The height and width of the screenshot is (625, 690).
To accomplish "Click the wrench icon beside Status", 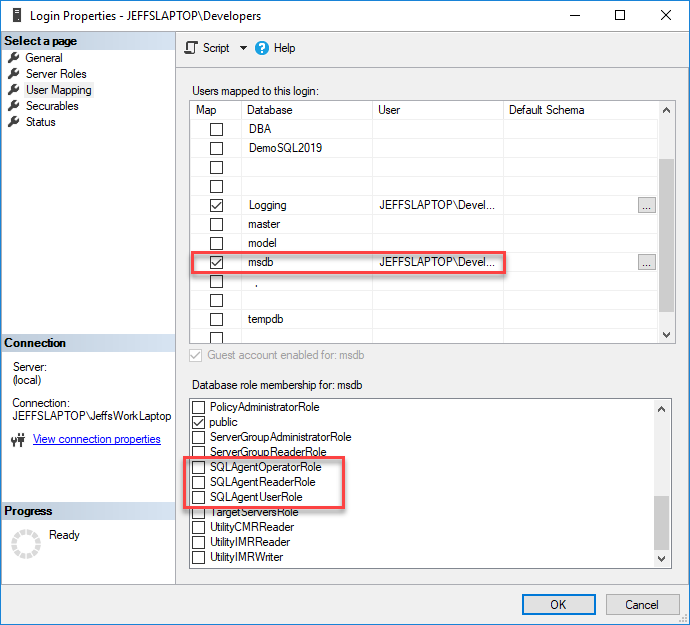I will [14, 122].
